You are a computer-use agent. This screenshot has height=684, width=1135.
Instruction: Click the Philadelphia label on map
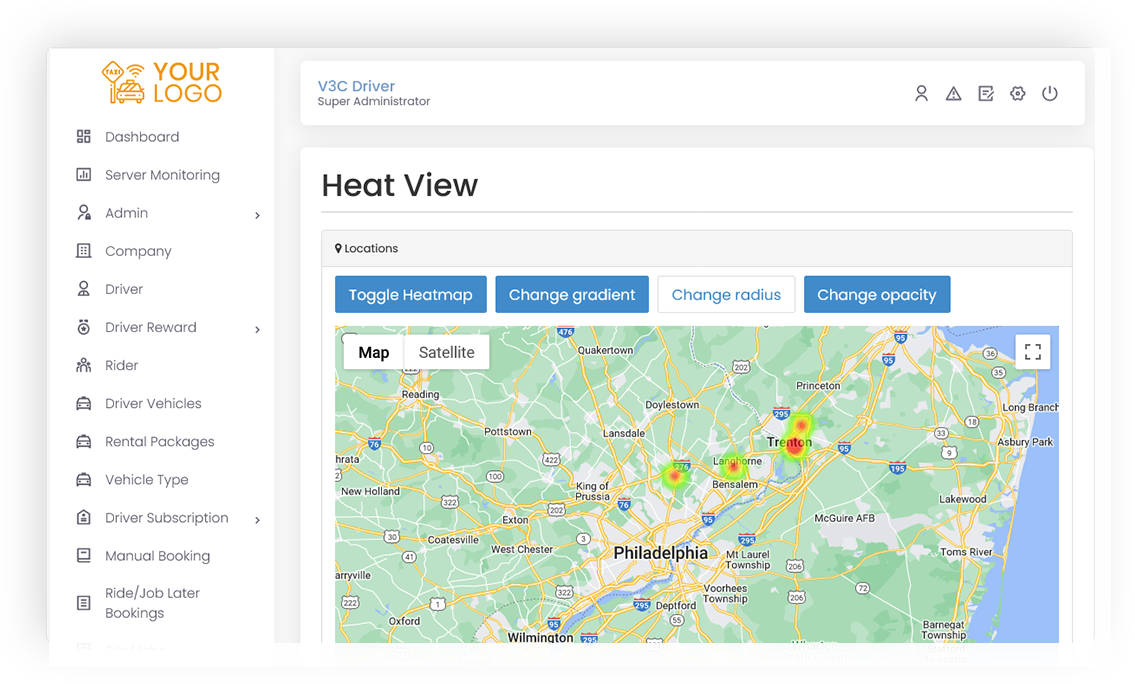(661, 553)
